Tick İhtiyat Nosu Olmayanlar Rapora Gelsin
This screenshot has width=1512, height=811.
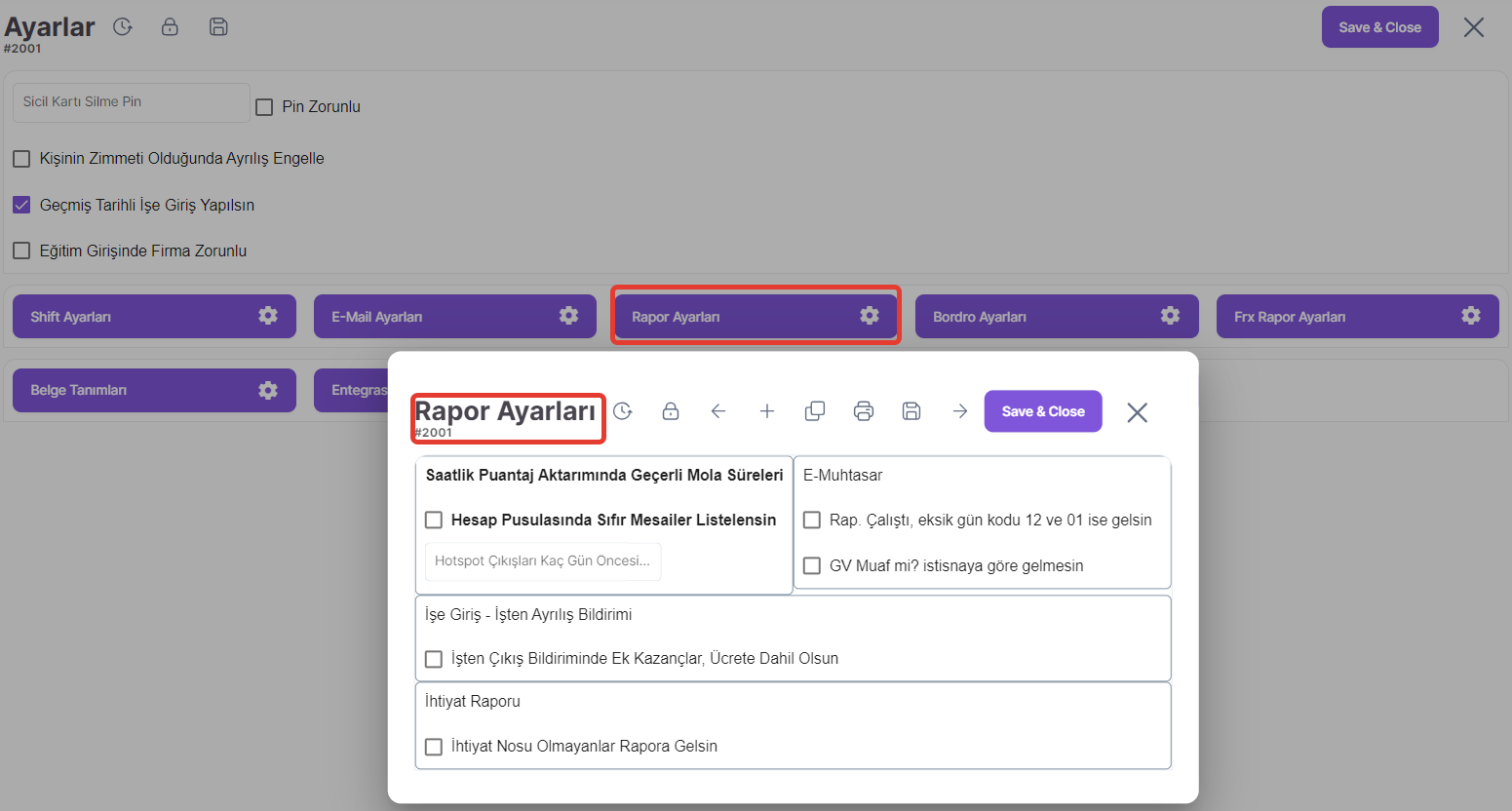click(434, 747)
